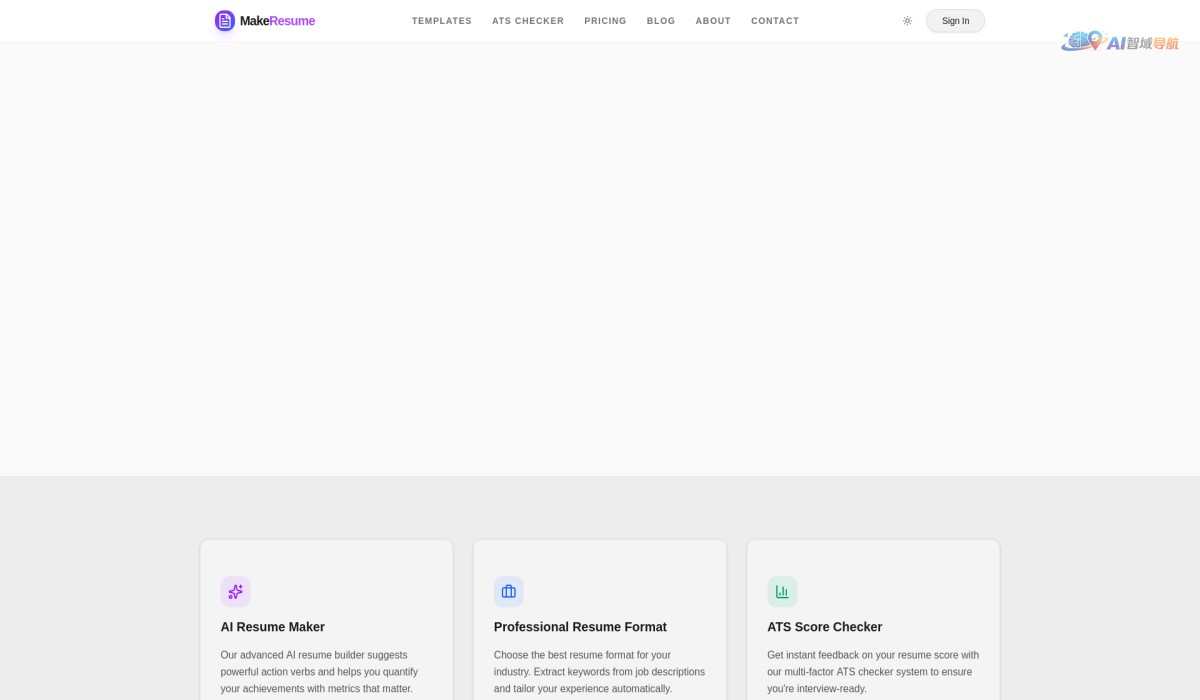Visit the Blog section

pos(661,21)
